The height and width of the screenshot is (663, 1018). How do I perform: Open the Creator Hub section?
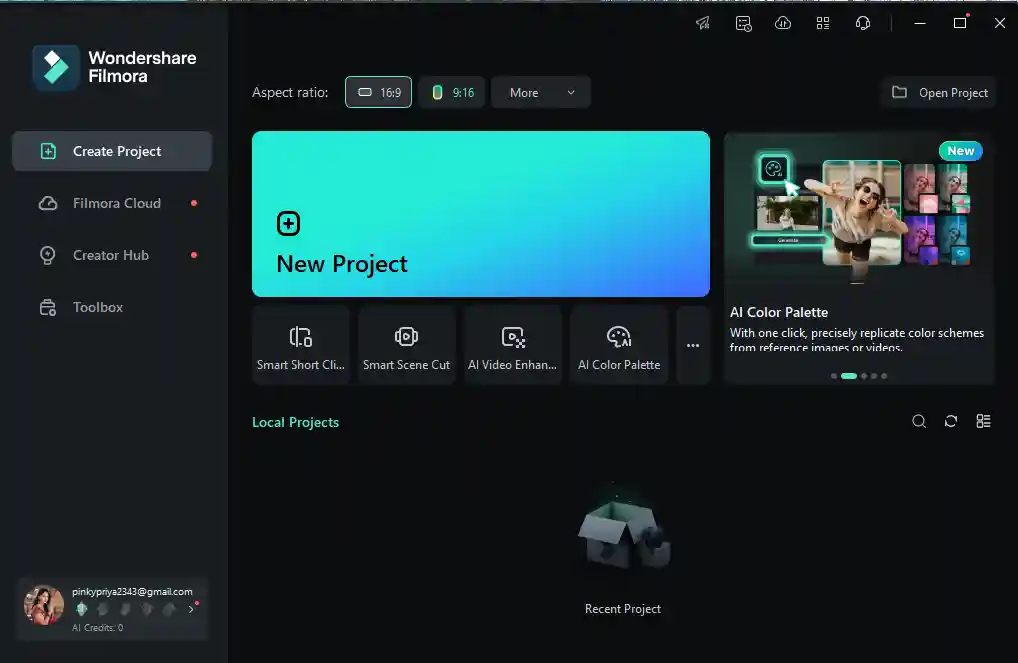click(x=112, y=255)
